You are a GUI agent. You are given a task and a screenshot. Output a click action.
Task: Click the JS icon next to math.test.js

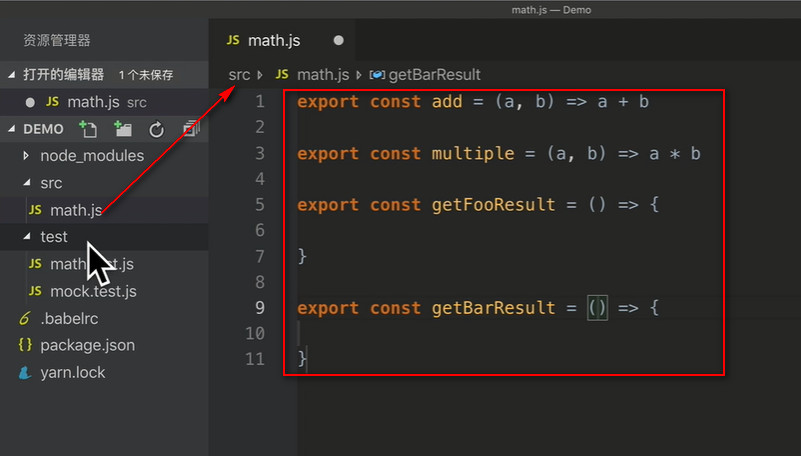(x=35, y=263)
